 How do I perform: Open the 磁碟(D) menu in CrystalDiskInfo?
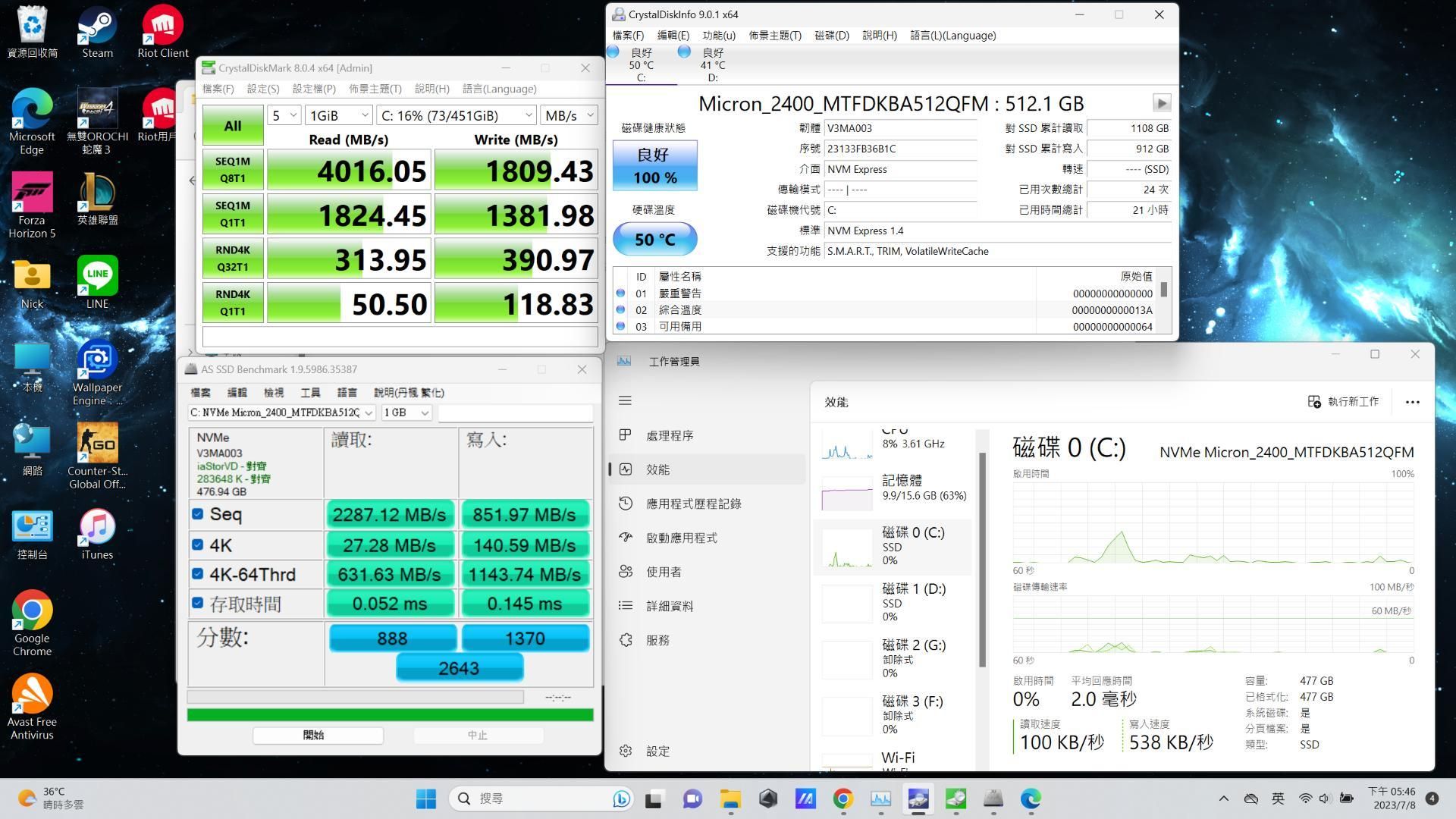coord(831,35)
